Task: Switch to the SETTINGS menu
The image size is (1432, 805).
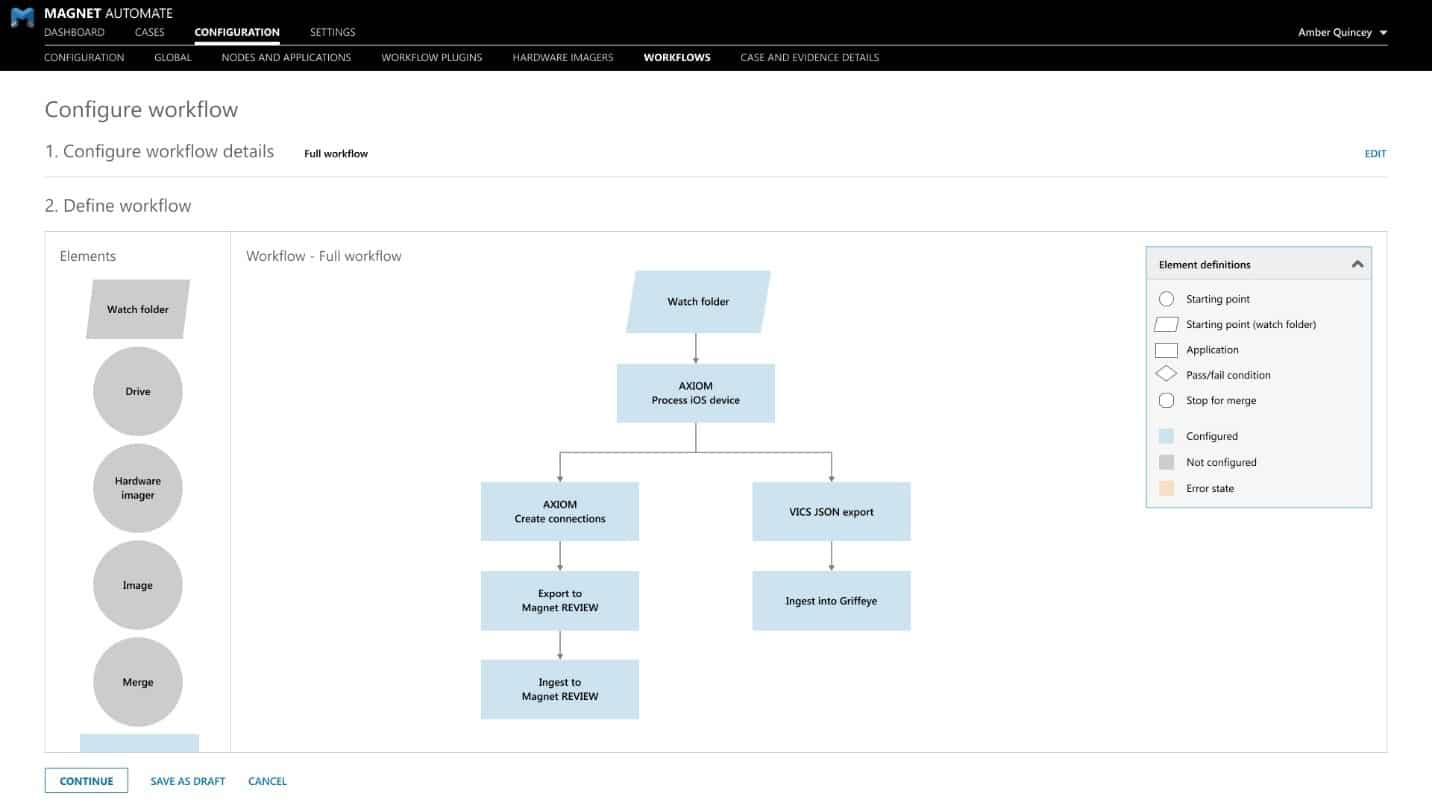Action: 331,31
